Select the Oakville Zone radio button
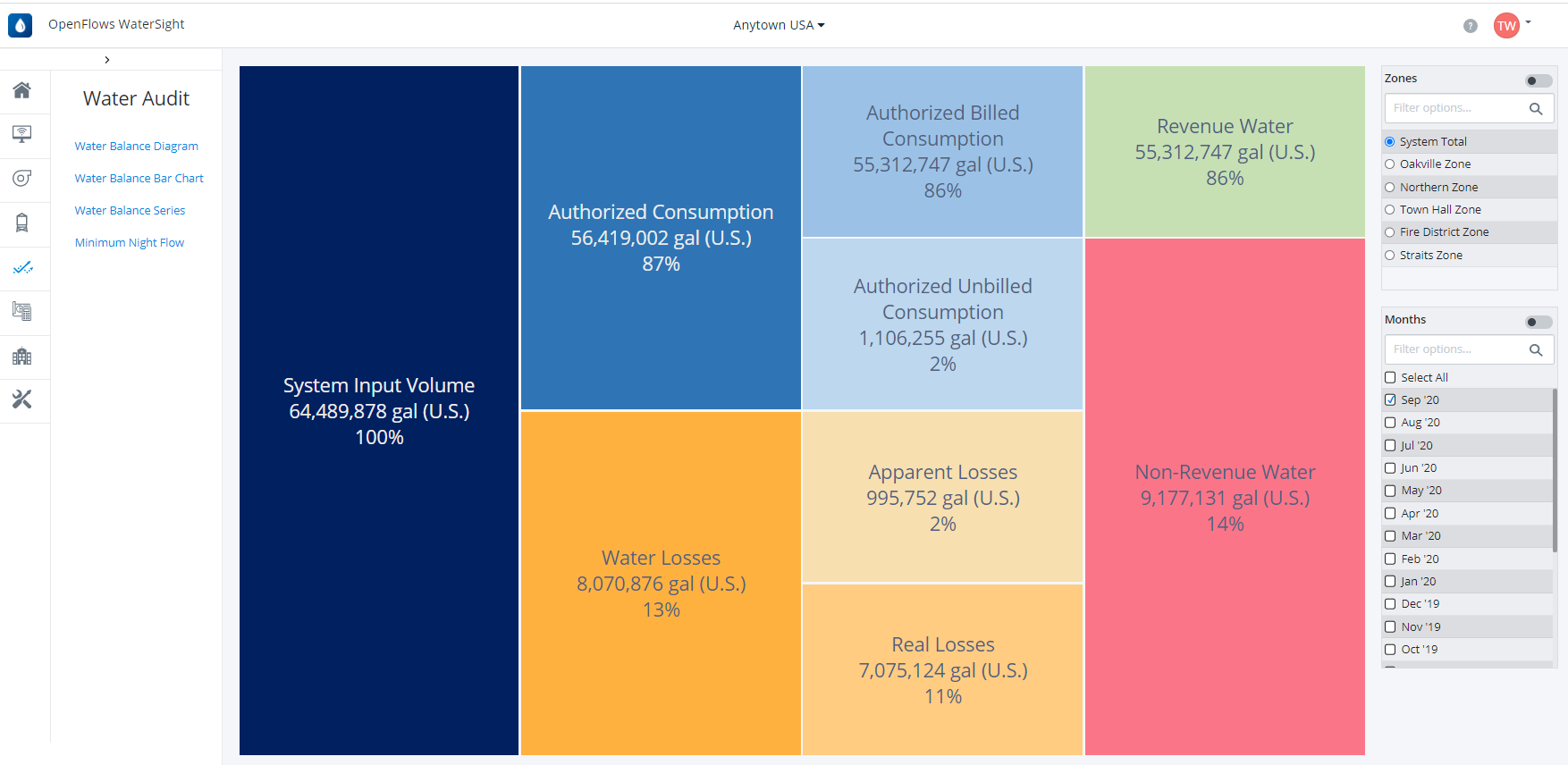Viewport: 1568px width, 765px height. [x=1390, y=164]
